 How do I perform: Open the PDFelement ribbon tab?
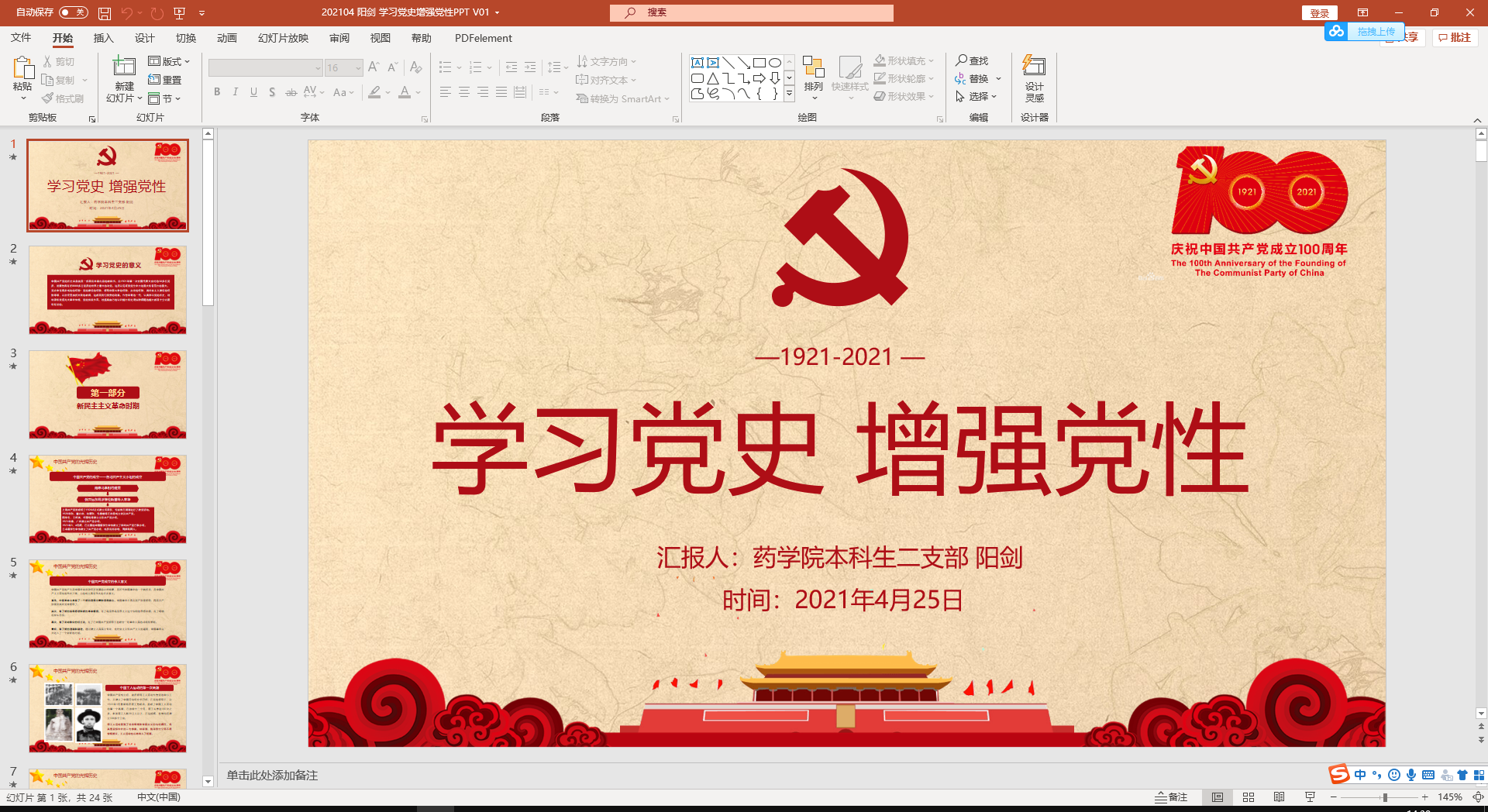coord(484,38)
